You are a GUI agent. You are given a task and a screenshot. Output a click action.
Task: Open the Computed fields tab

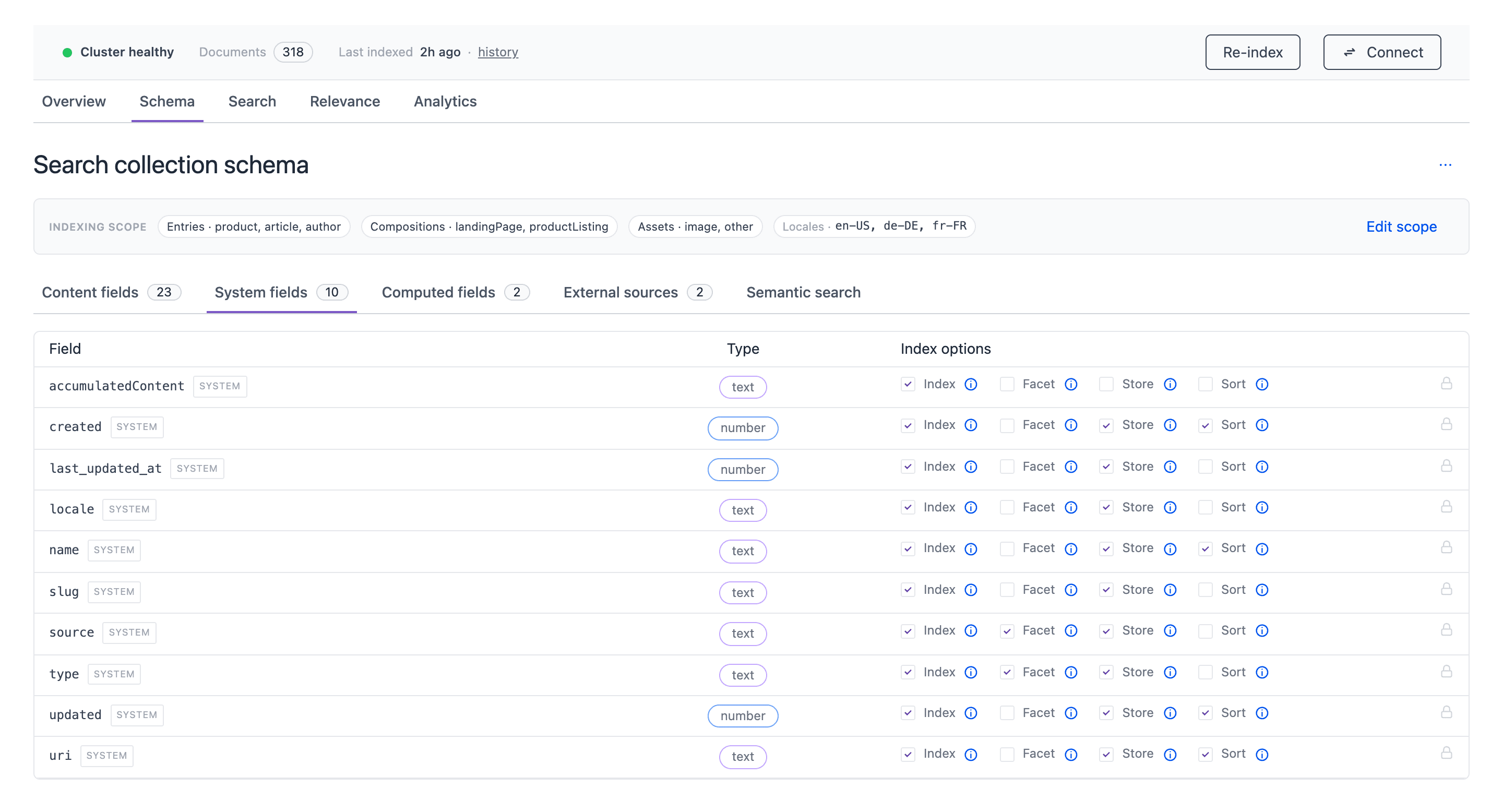(x=455, y=292)
